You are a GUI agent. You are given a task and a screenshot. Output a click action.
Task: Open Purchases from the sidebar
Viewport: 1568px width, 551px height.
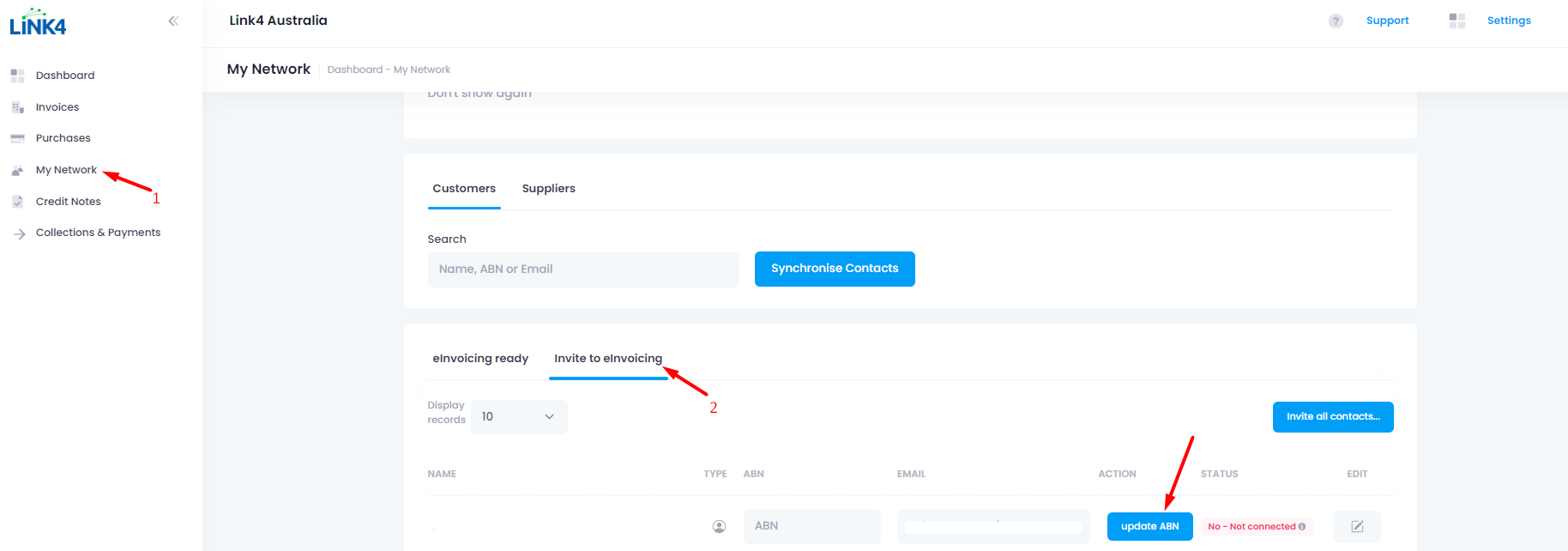coord(63,138)
